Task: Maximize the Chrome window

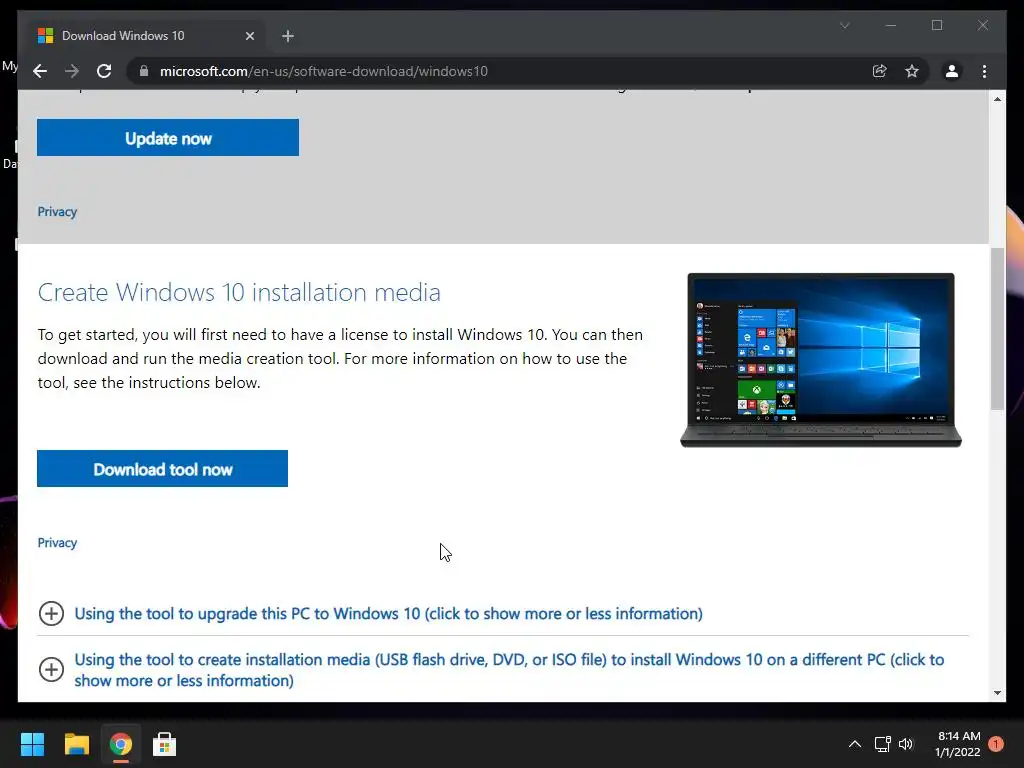Action: coord(936,25)
